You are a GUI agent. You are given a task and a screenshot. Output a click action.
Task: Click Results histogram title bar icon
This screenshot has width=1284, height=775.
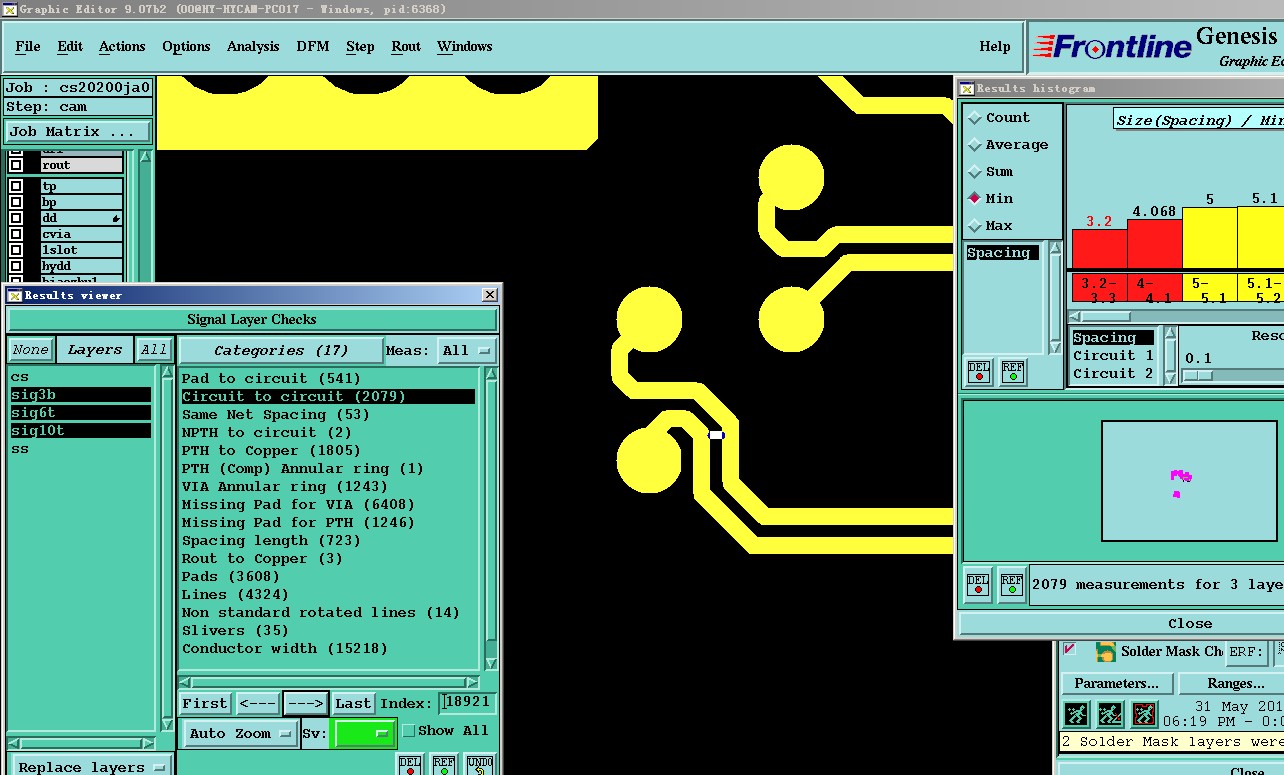pyautogui.click(x=967, y=88)
